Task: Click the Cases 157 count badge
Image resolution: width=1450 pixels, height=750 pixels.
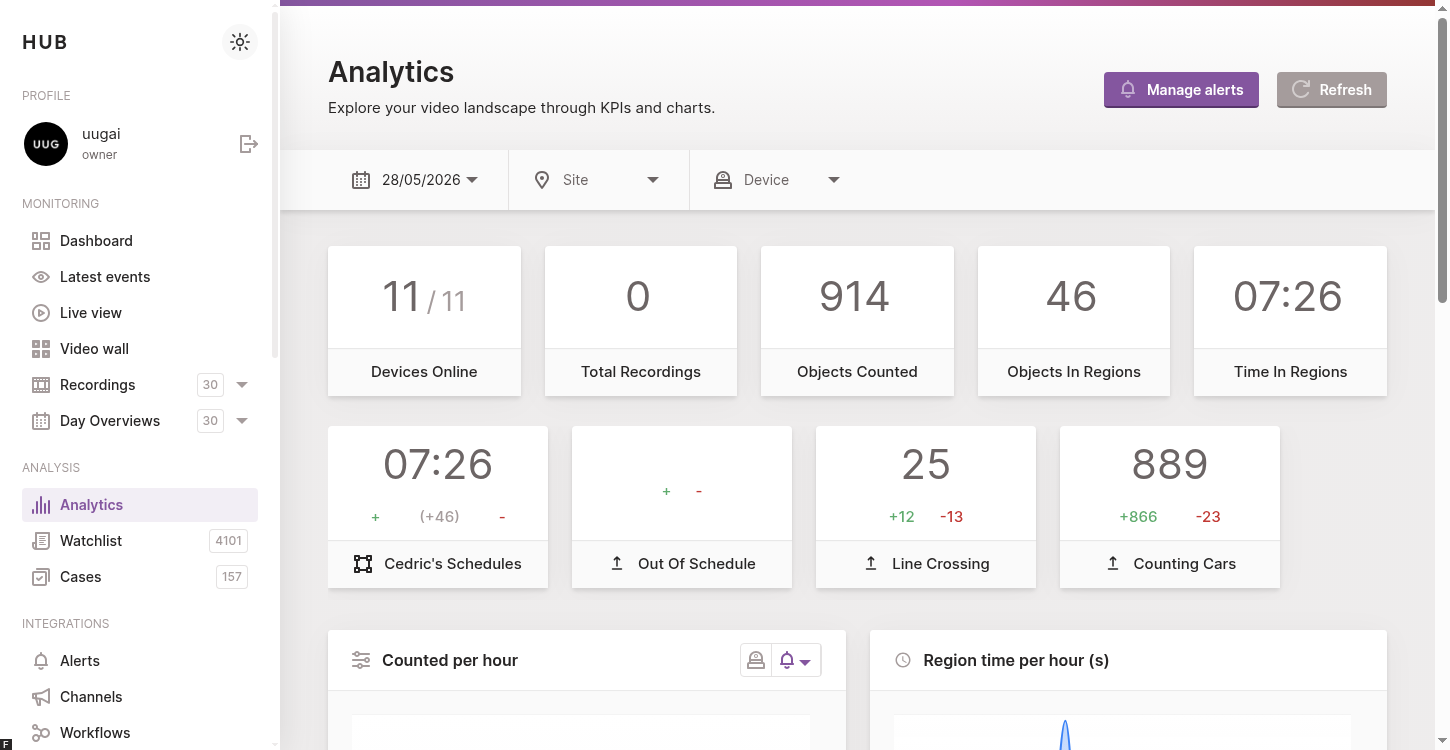Action: click(x=232, y=577)
